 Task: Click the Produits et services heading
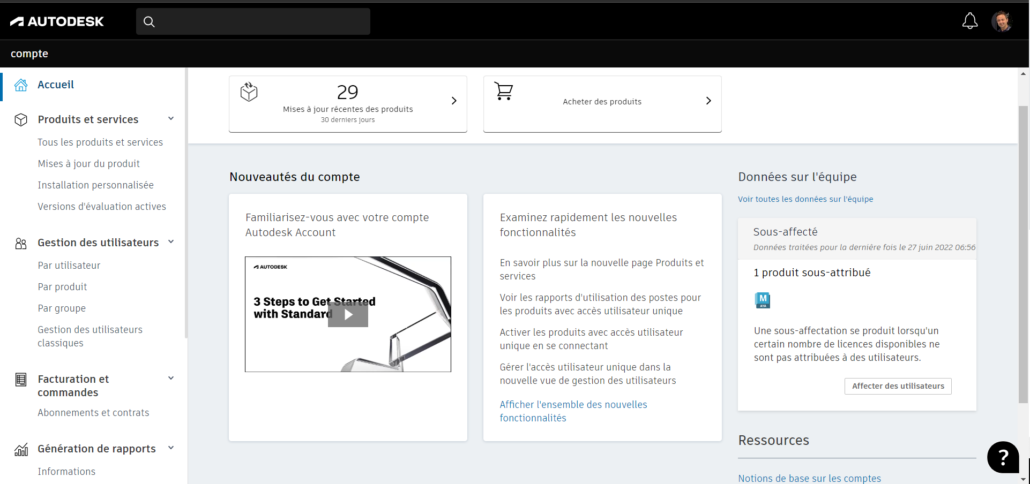point(88,120)
